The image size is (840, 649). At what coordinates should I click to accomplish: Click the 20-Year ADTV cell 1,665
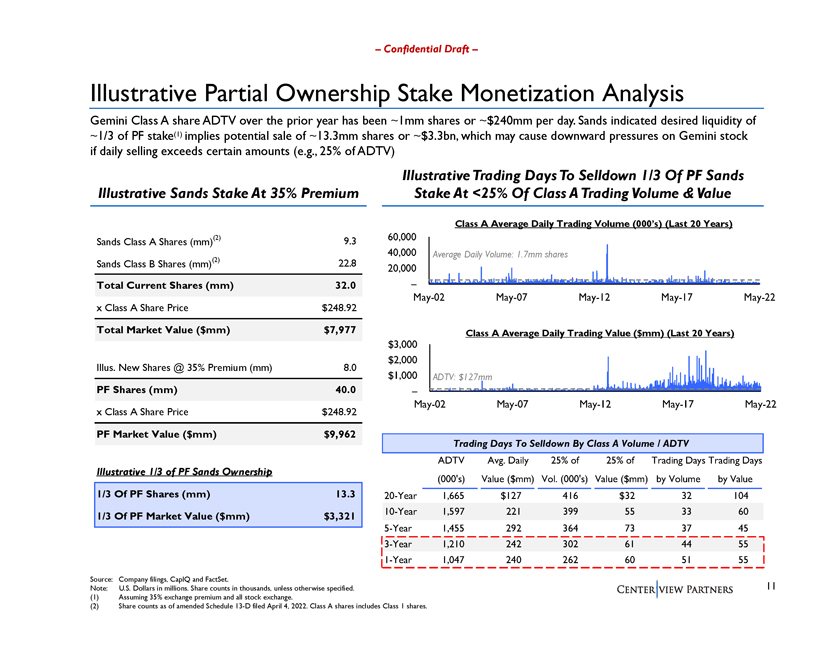(453, 496)
